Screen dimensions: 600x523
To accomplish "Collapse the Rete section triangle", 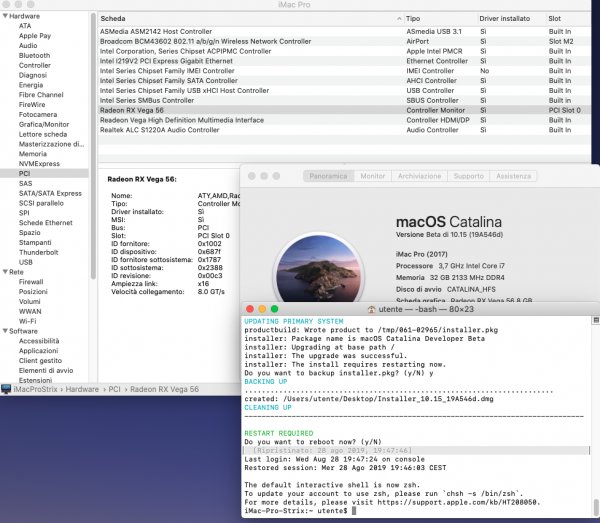I will click(x=5, y=271).
